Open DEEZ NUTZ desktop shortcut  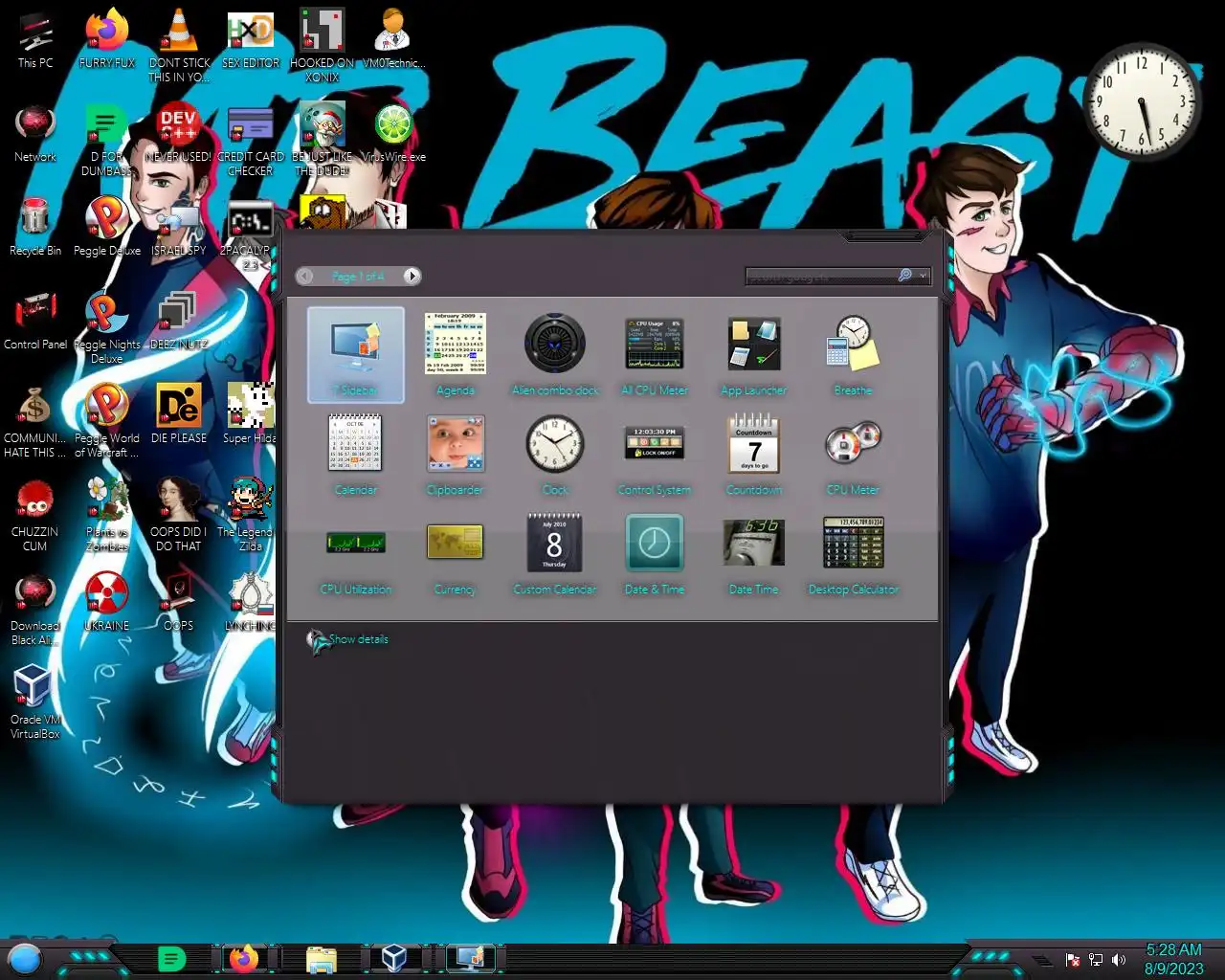[x=179, y=321]
